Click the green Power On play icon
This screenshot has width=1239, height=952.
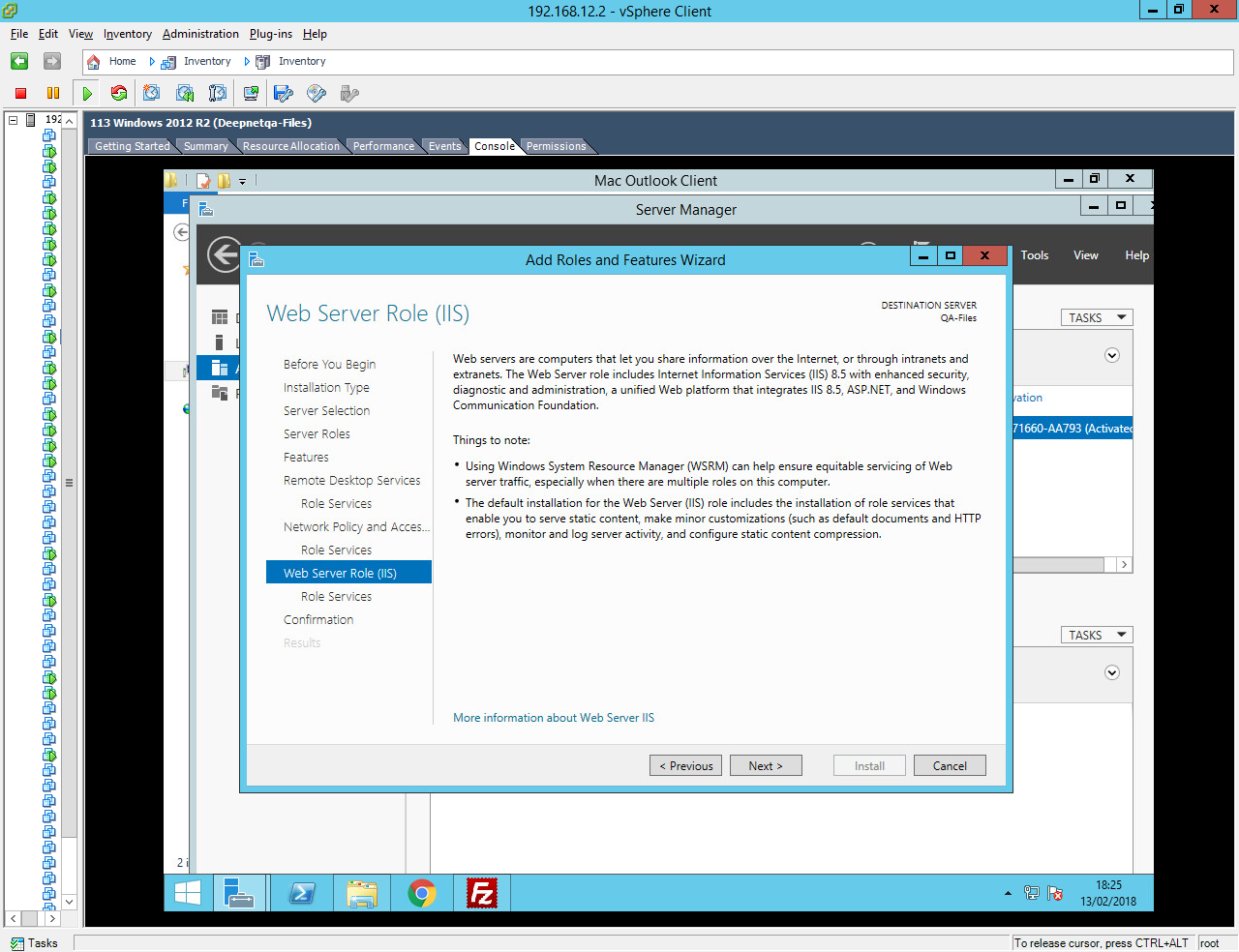pyautogui.click(x=87, y=94)
